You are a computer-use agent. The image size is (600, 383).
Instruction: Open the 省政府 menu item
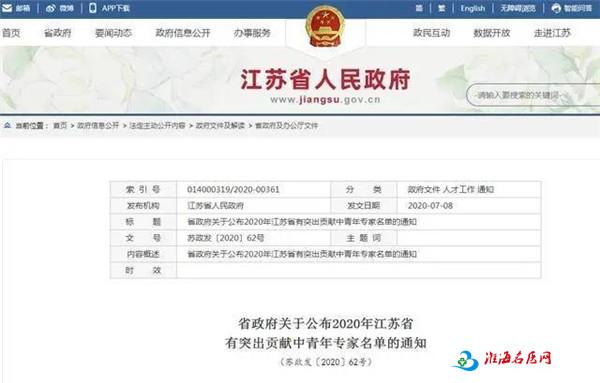(x=58, y=33)
